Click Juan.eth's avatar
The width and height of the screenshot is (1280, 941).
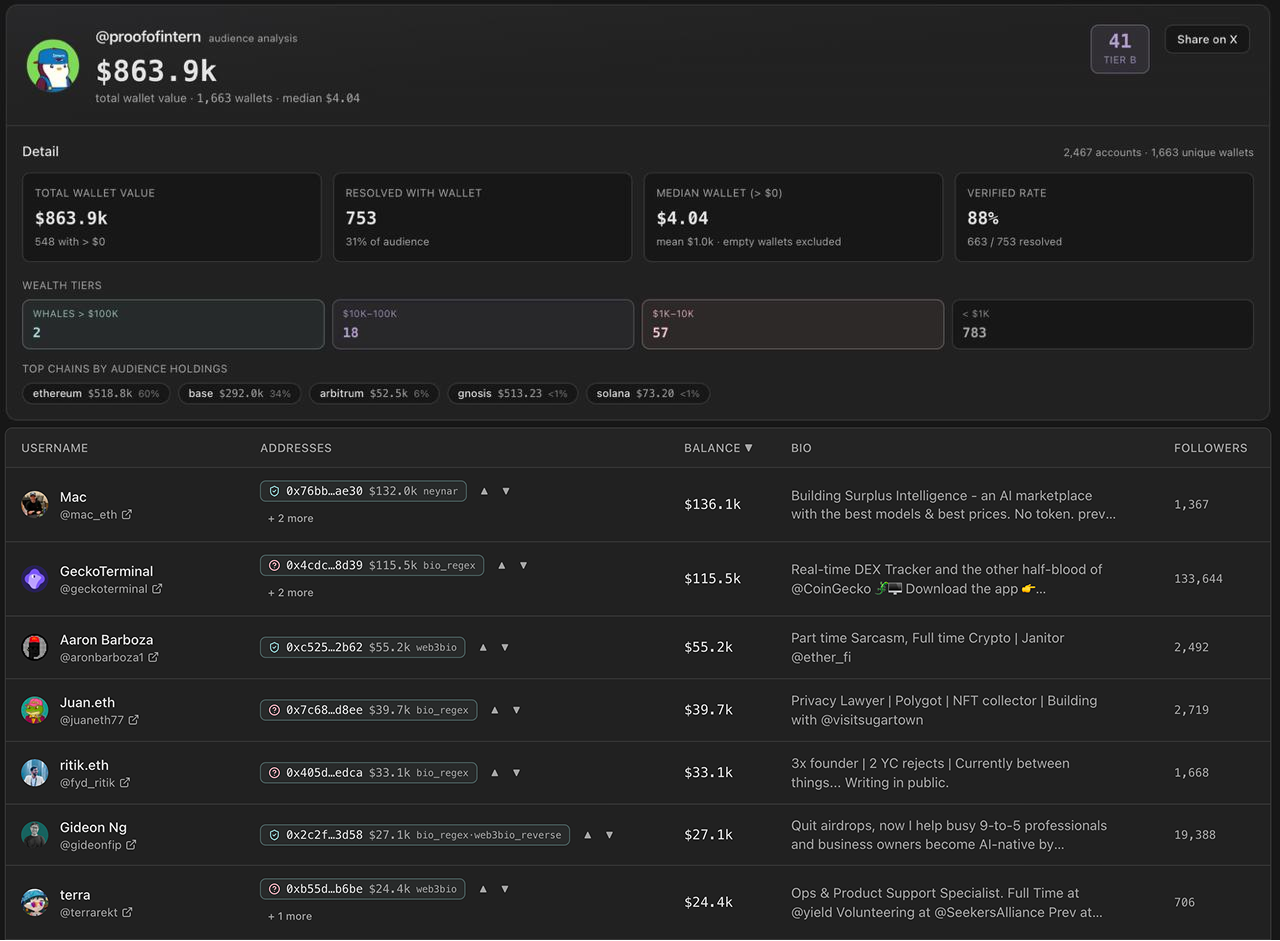pyautogui.click(x=35, y=710)
